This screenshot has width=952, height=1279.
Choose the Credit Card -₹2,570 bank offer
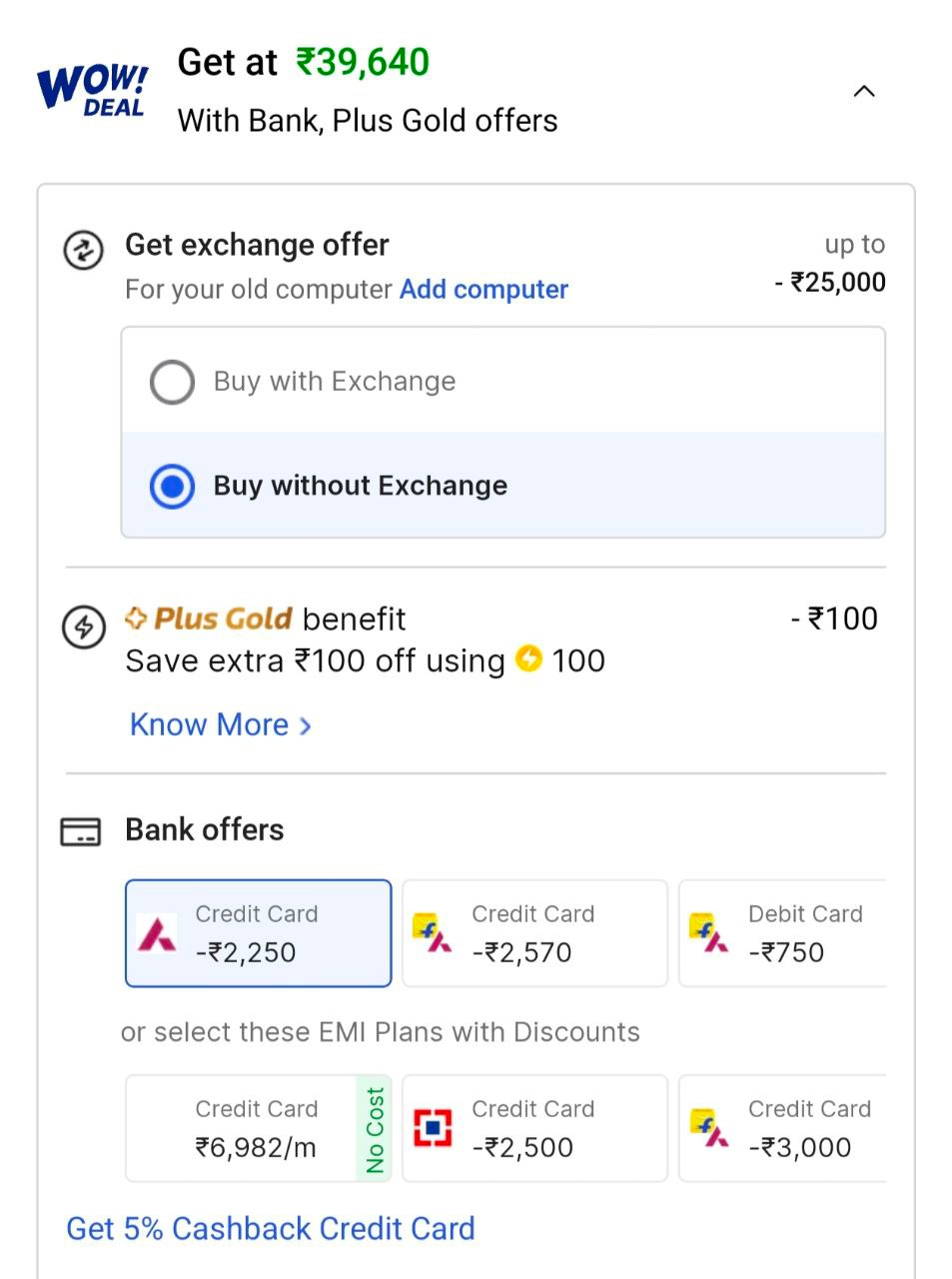pyautogui.click(x=534, y=933)
